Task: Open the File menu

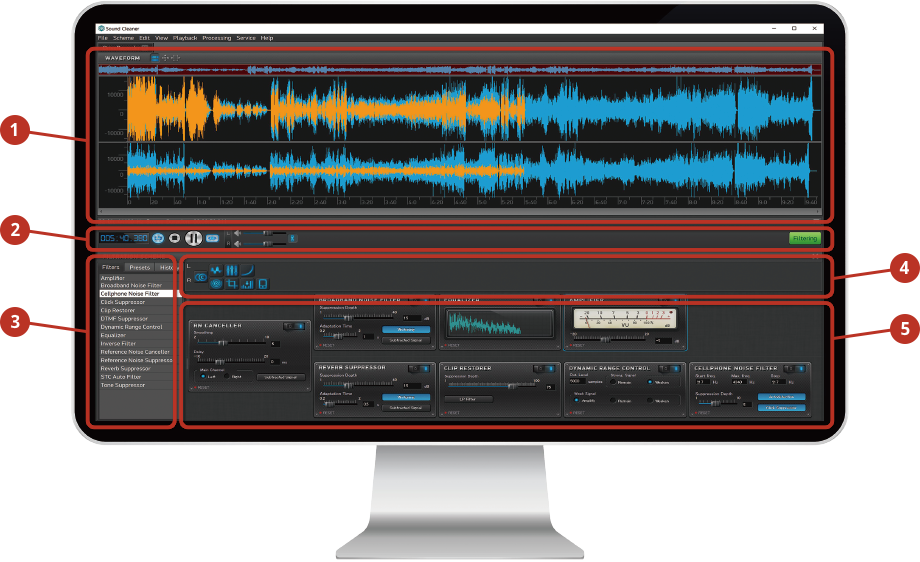Action: point(103,38)
